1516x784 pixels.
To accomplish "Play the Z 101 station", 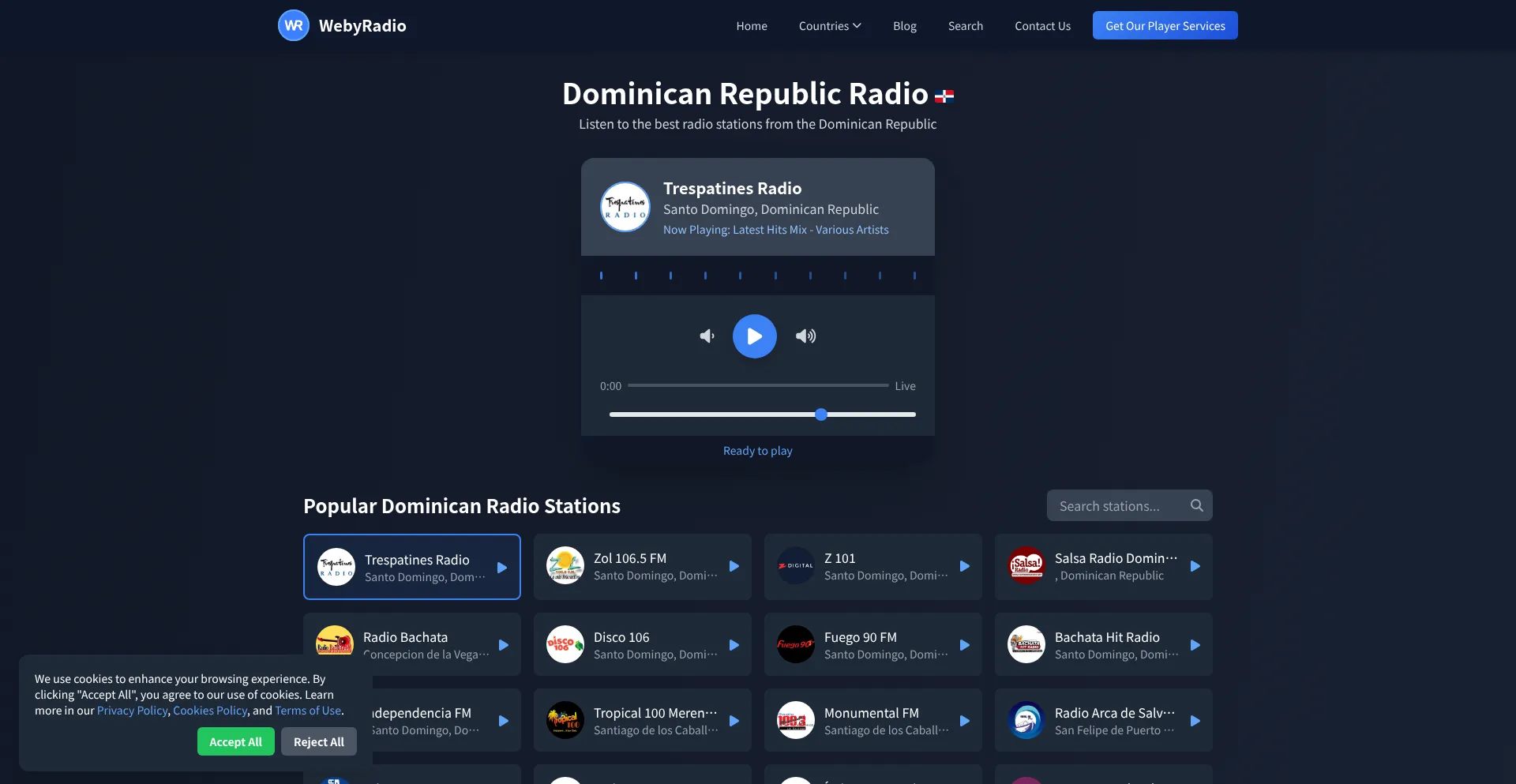I will pos(965,566).
